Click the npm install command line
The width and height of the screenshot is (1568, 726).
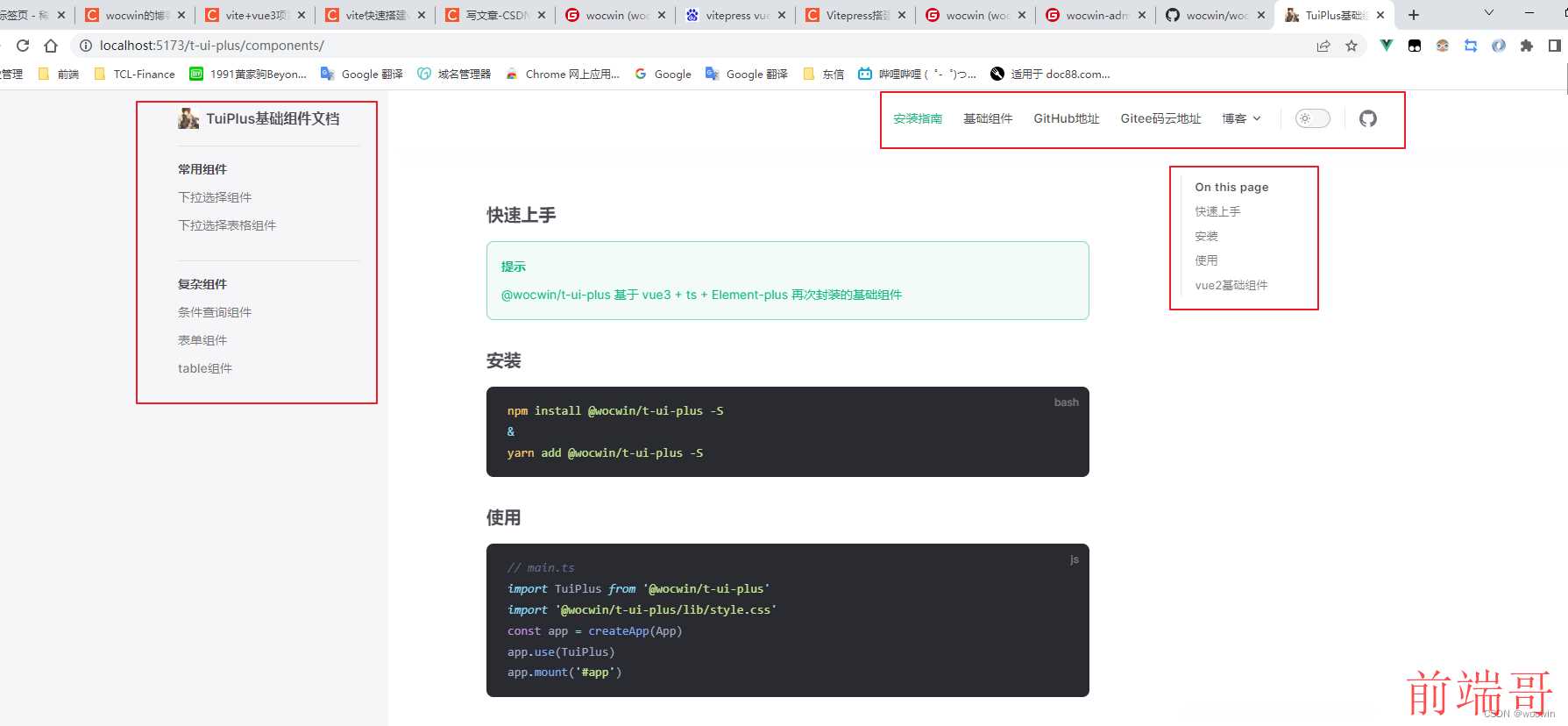(x=615, y=410)
